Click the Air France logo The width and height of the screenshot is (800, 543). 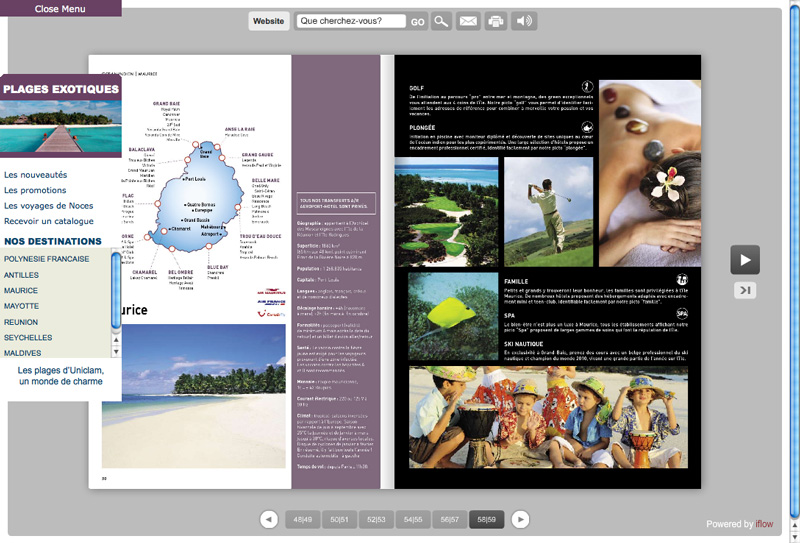271,302
